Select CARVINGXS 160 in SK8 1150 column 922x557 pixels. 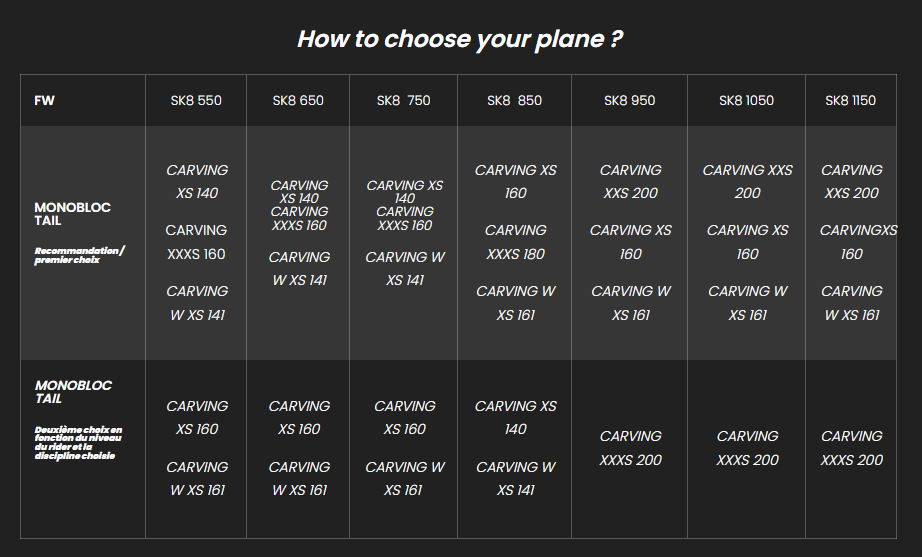(x=858, y=242)
